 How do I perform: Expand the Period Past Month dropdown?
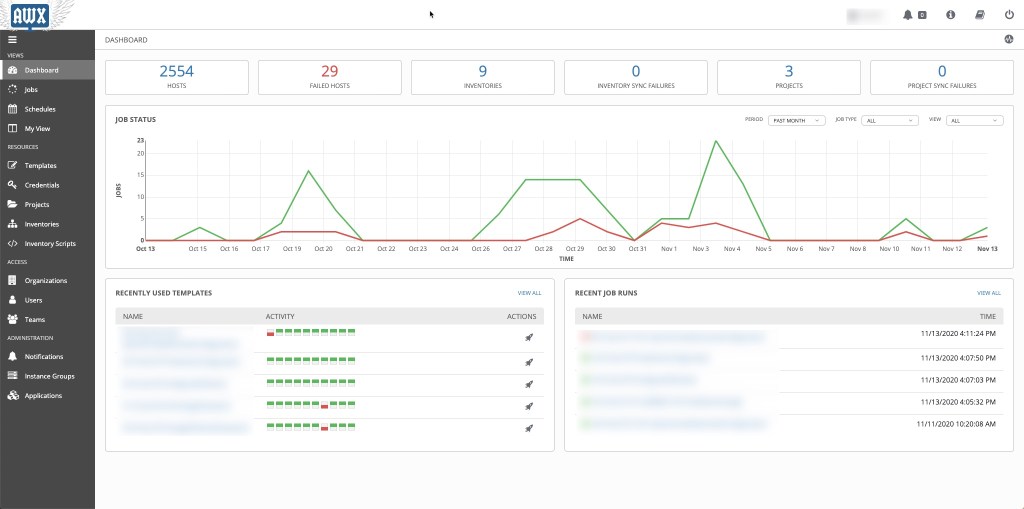(796, 120)
